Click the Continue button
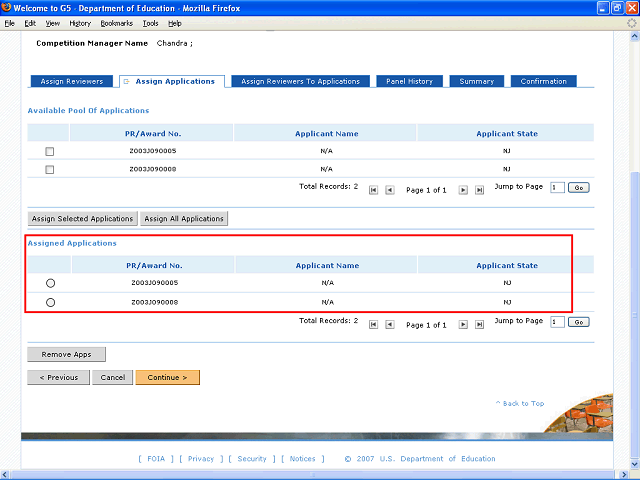The height and width of the screenshot is (480, 640). click(x=168, y=378)
